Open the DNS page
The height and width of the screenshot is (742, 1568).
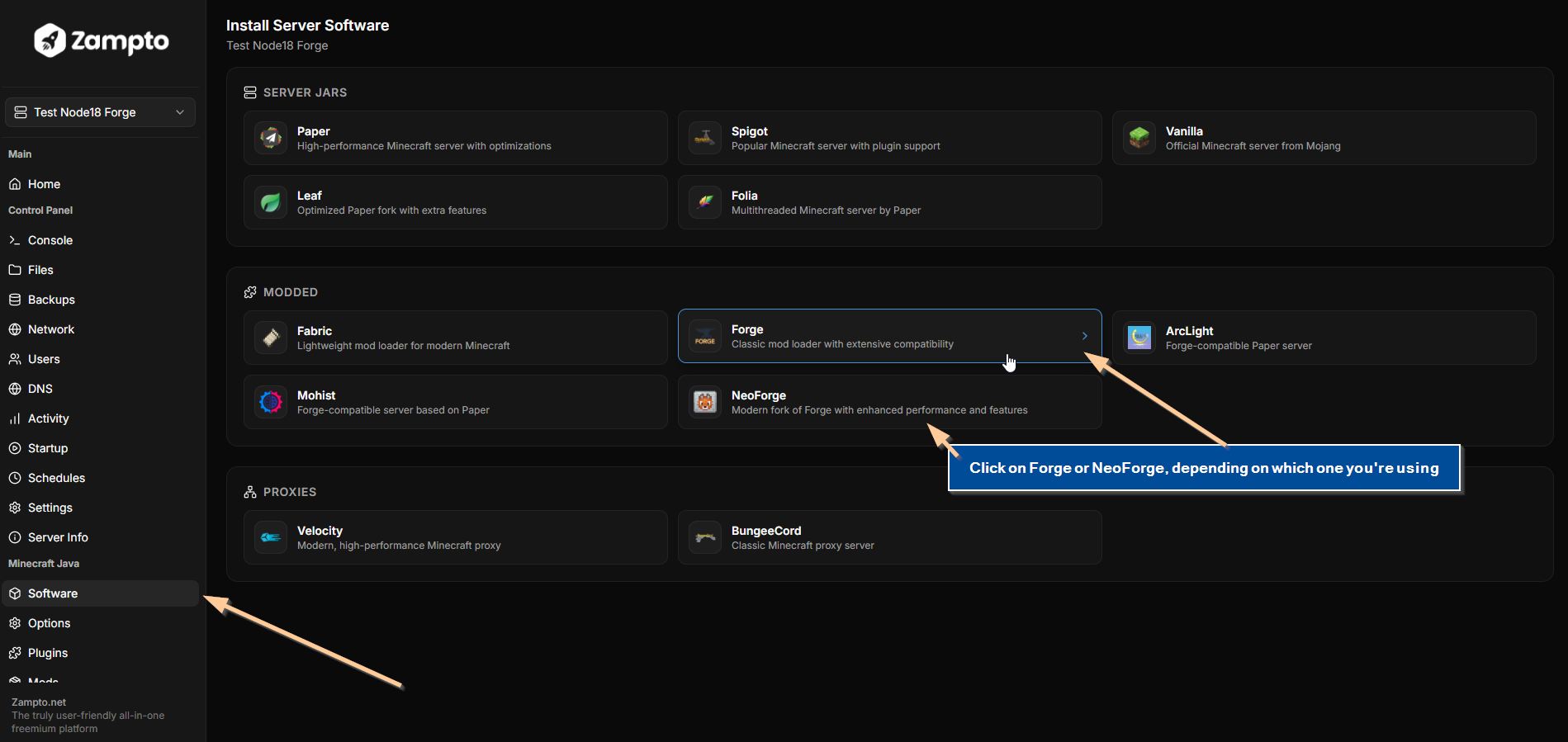[100, 389]
